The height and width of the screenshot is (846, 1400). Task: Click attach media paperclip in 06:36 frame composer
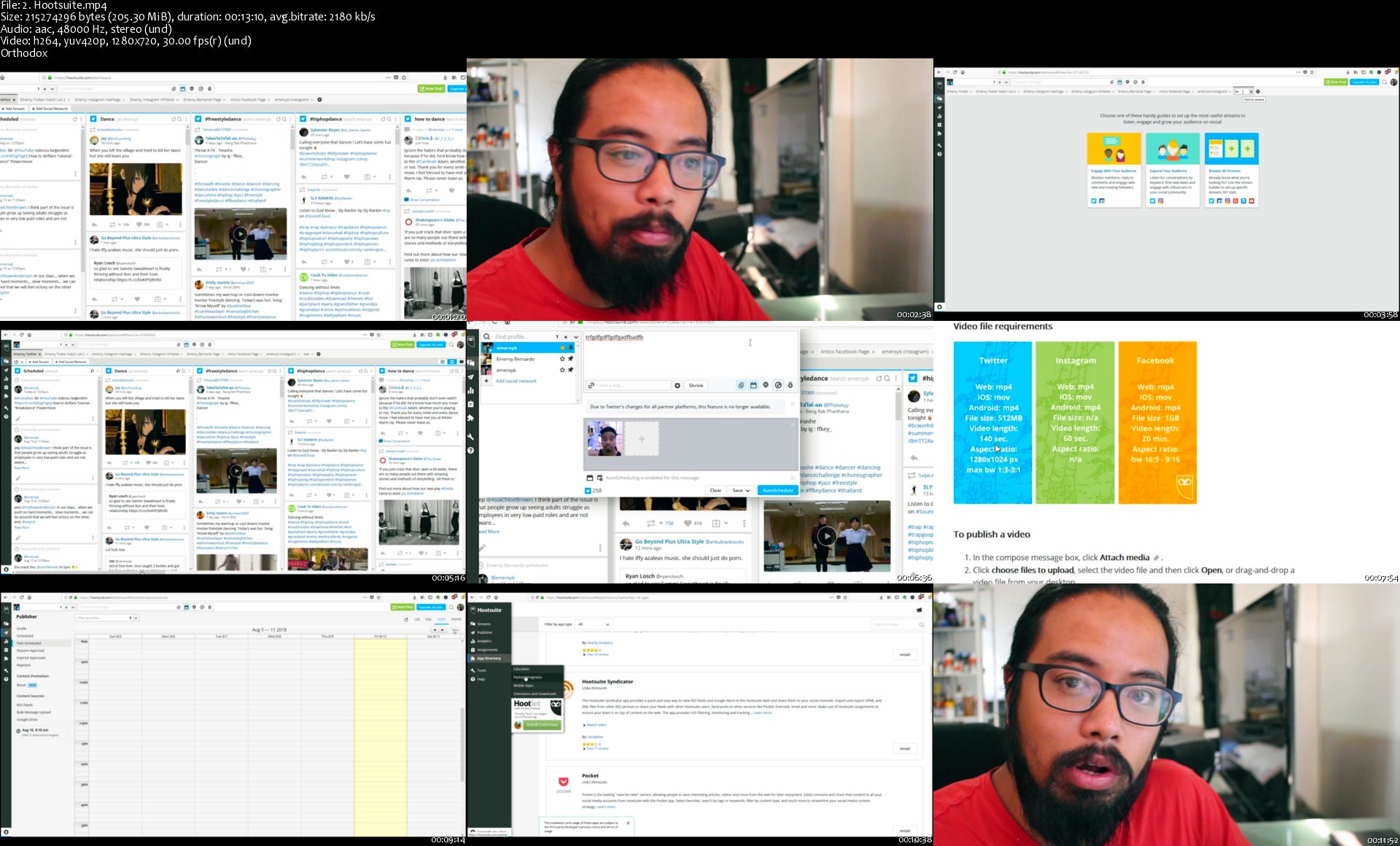click(x=741, y=385)
